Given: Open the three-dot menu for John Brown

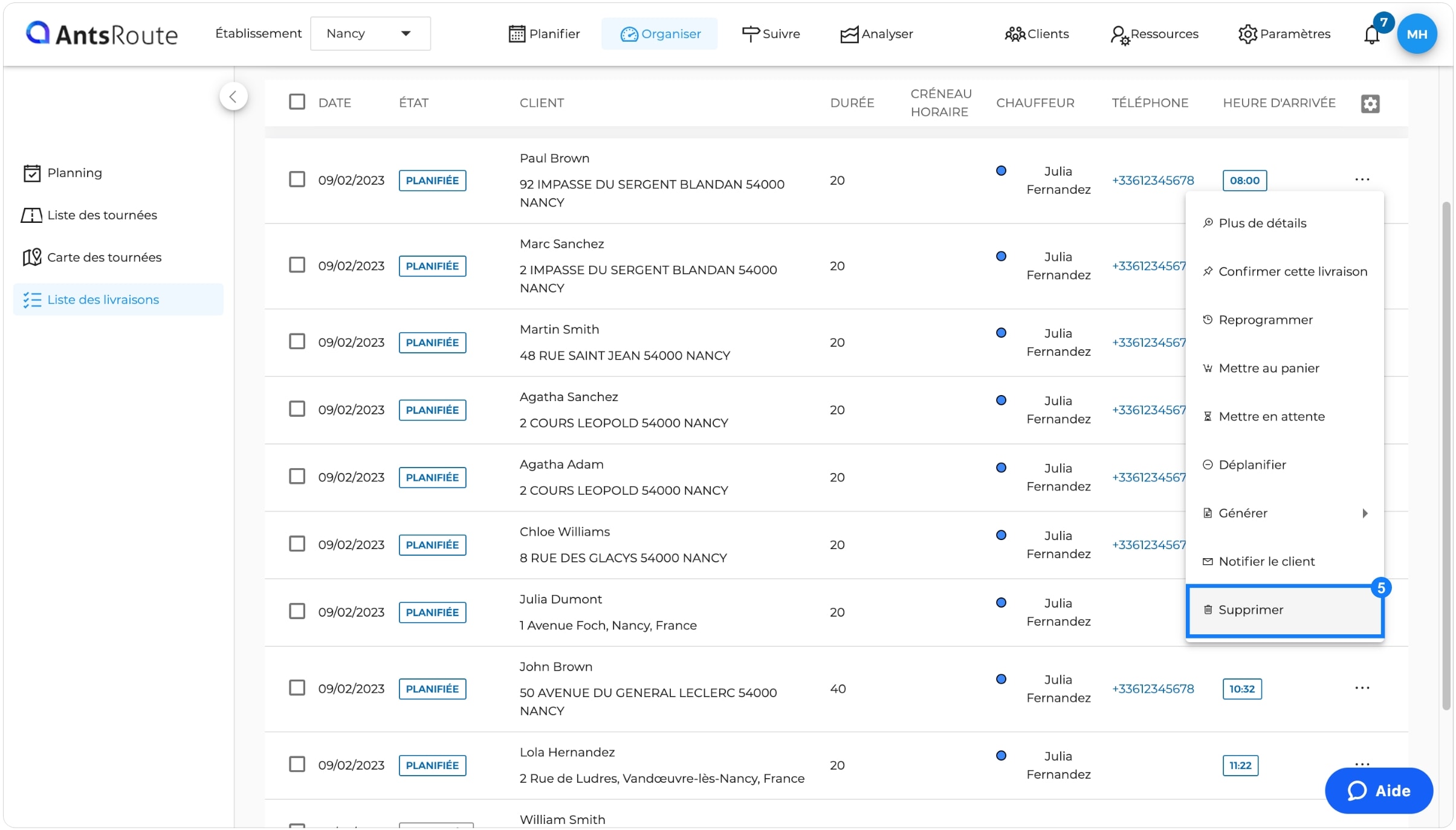Looking at the screenshot, I should 1362,688.
